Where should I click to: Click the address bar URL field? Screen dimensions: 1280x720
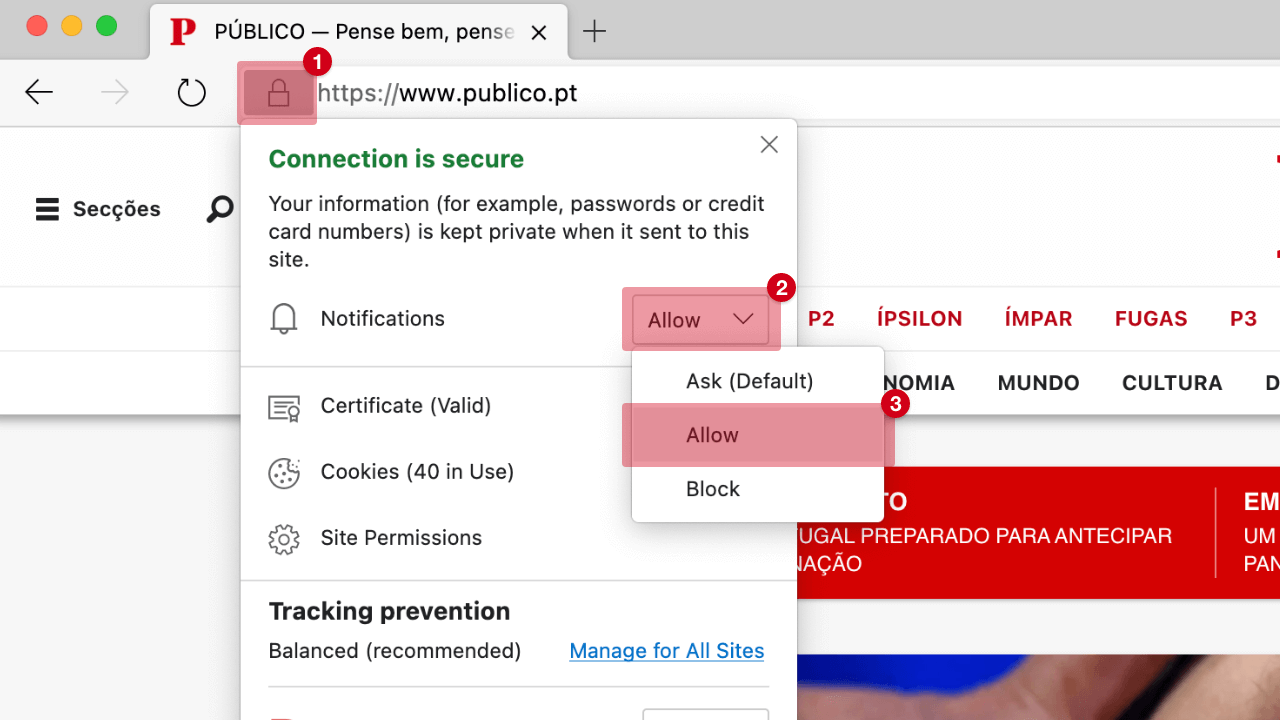click(700, 94)
